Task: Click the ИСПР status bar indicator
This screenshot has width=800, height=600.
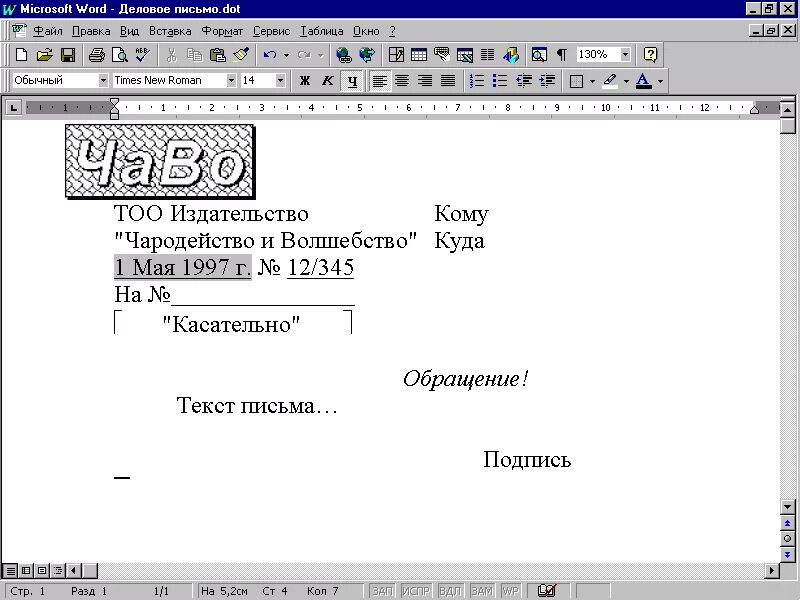Action: 416,591
